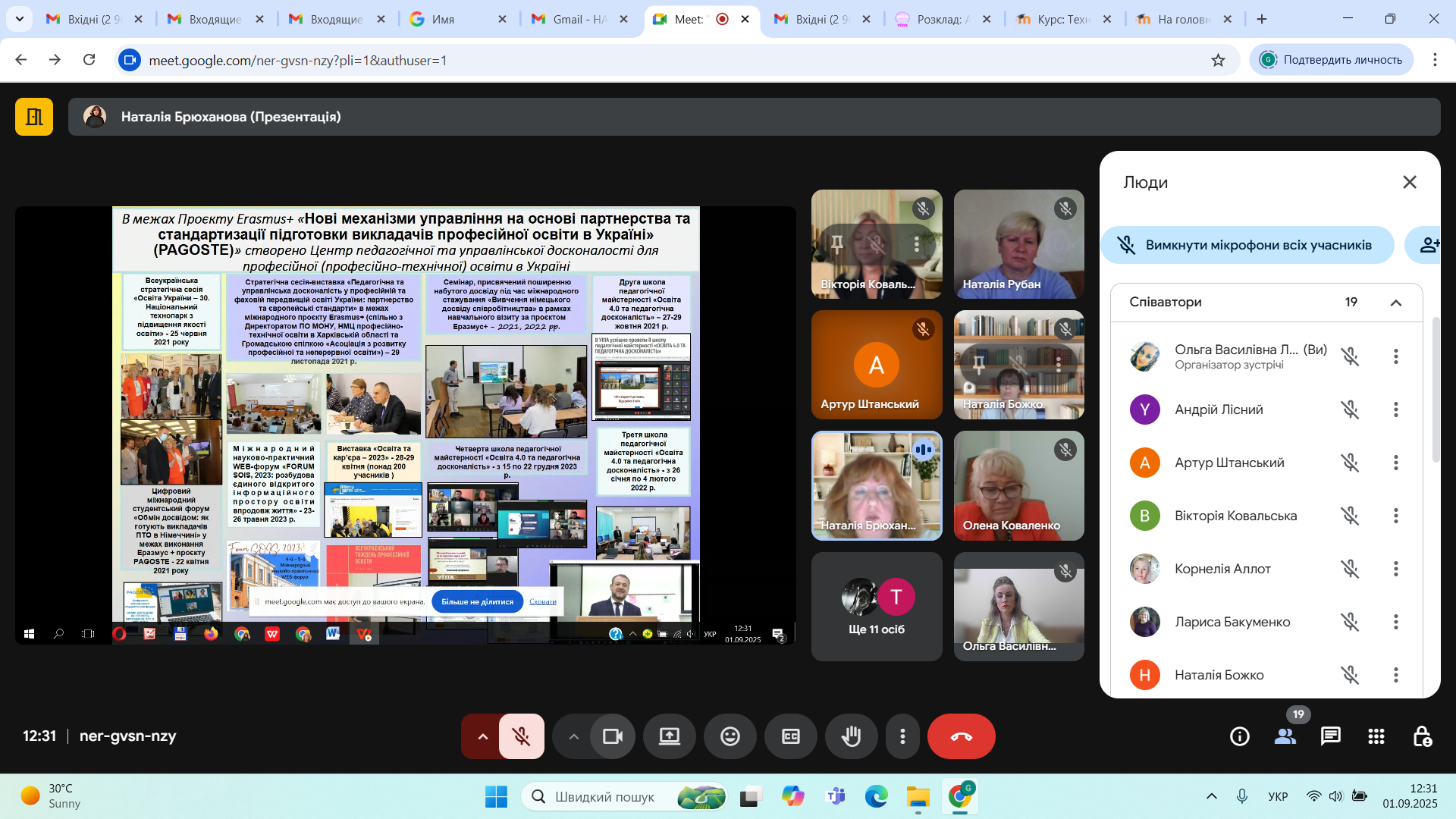1456x819 pixels.
Task: Toggle your microphone on
Action: click(x=521, y=736)
